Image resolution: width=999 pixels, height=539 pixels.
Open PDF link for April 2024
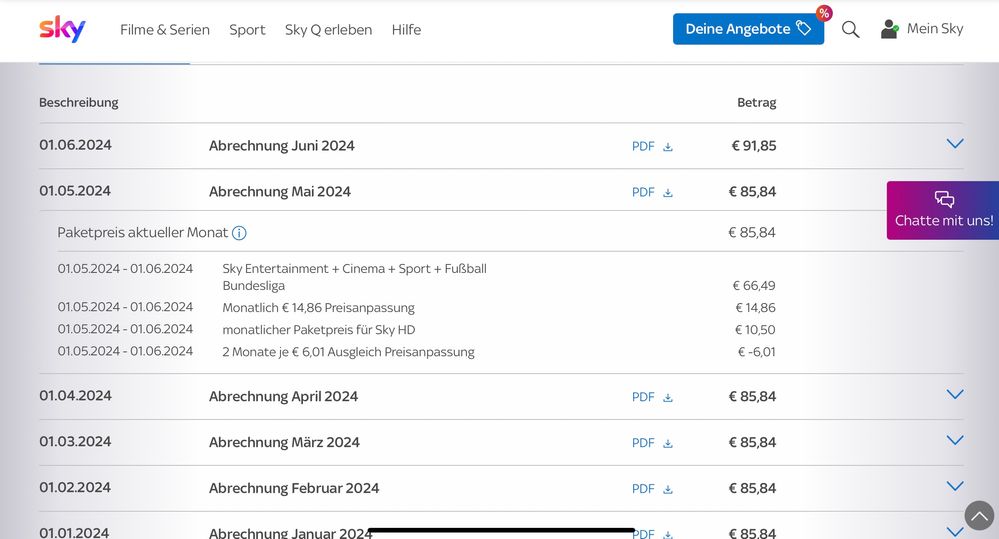643,397
